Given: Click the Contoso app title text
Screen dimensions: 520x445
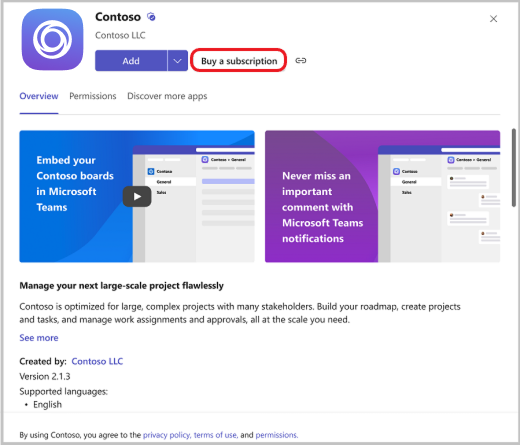Looking at the screenshot, I should 118,17.
